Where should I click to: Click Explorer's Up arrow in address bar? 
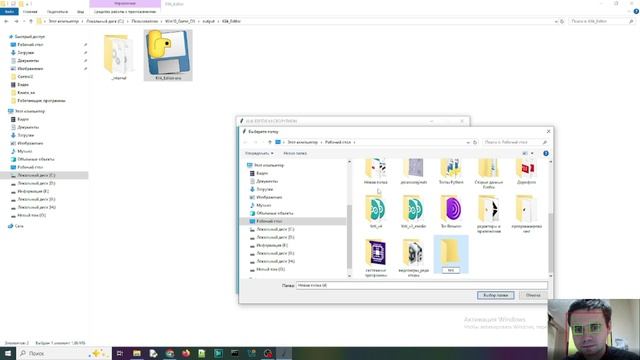pos(31,21)
